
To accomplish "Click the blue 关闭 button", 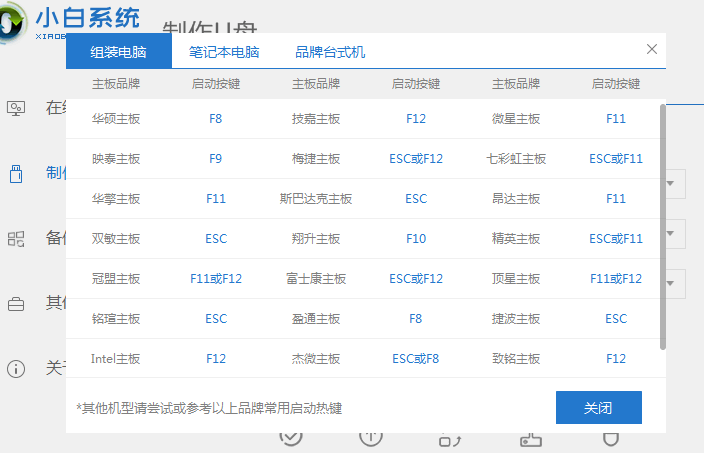I will click(x=598, y=407).
